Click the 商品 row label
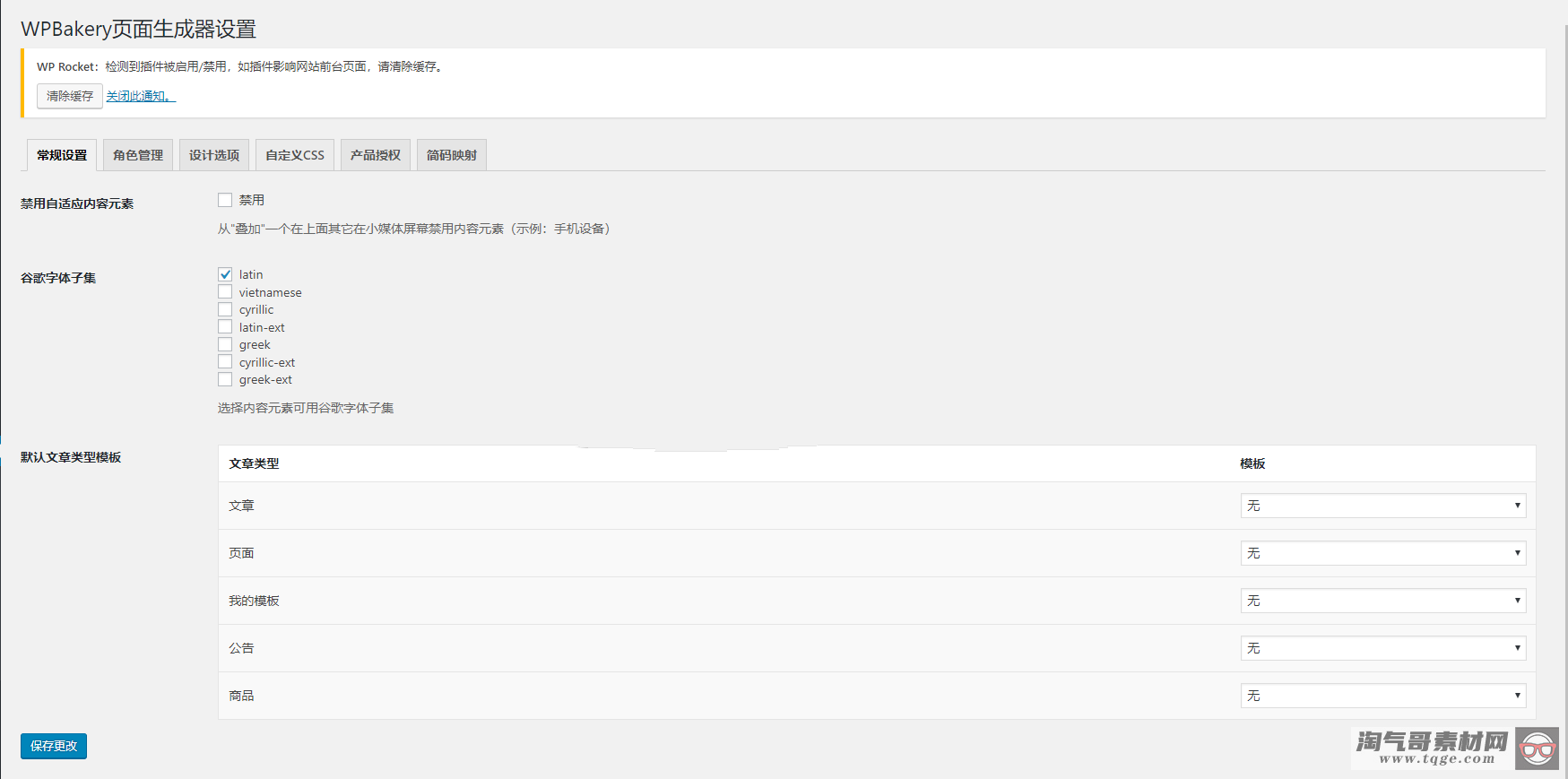Image resolution: width=1568 pixels, height=779 pixels. coord(241,696)
